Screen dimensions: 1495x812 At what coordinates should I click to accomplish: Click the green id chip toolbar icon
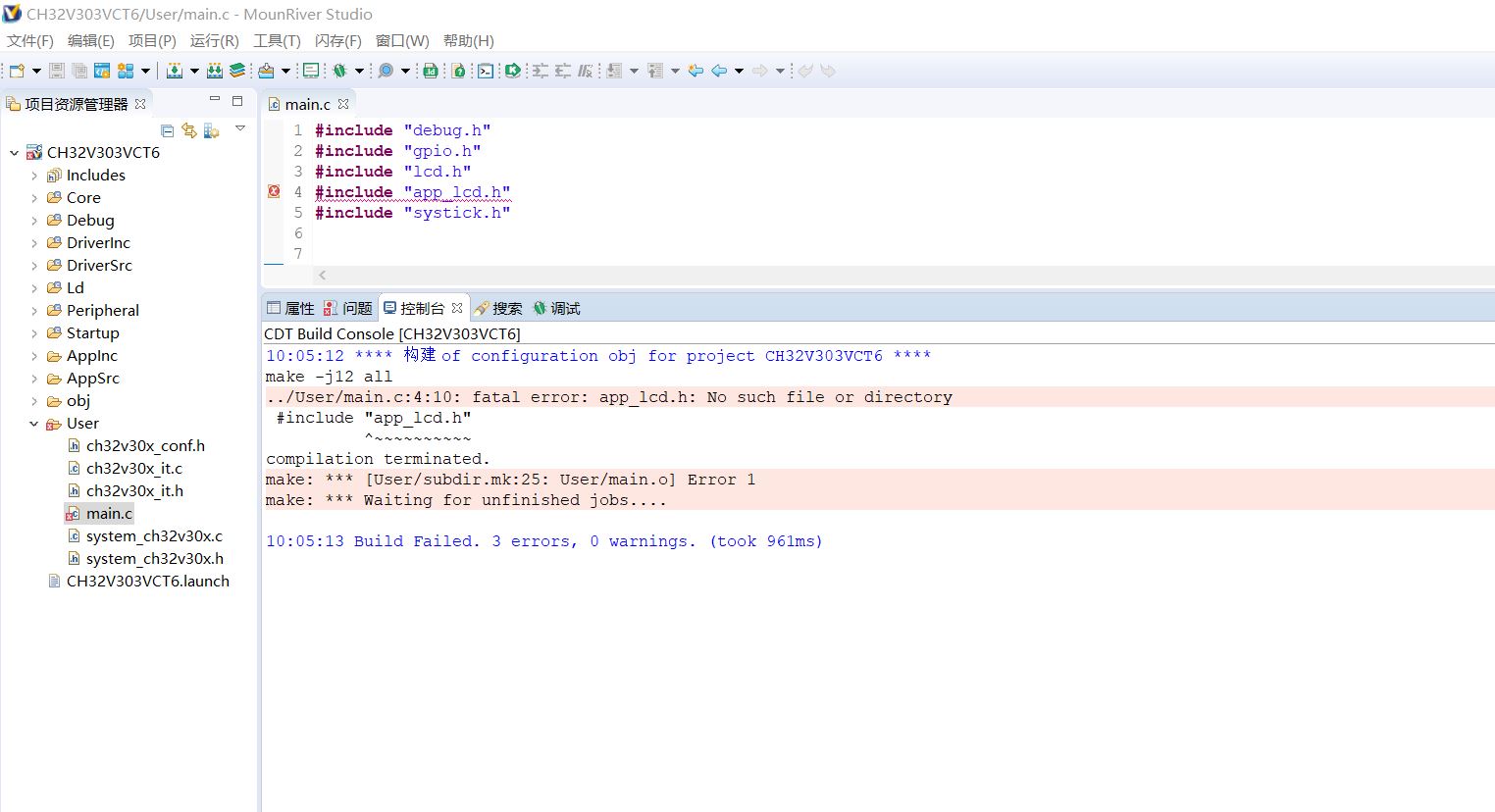431,71
